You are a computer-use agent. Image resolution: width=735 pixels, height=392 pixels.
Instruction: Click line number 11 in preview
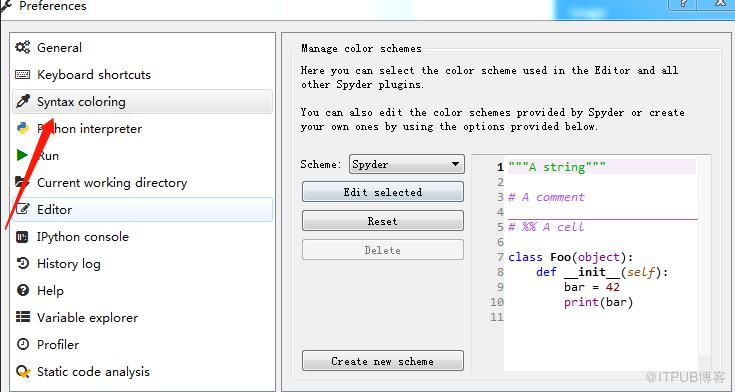click(x=497, y=317)
